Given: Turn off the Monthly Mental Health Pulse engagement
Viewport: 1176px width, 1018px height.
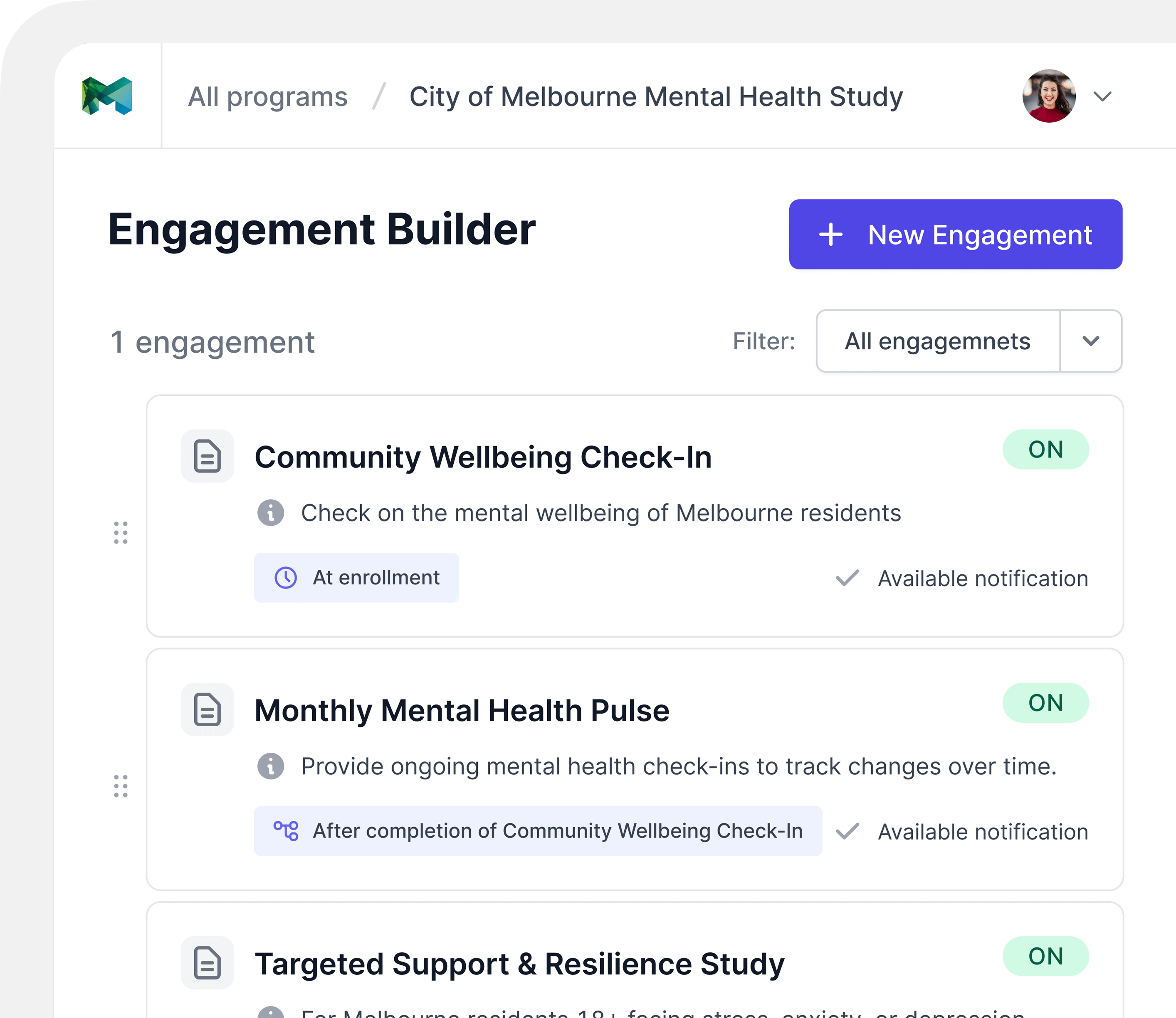Looking at the screenshot, I should click(x=1045, y=703).
